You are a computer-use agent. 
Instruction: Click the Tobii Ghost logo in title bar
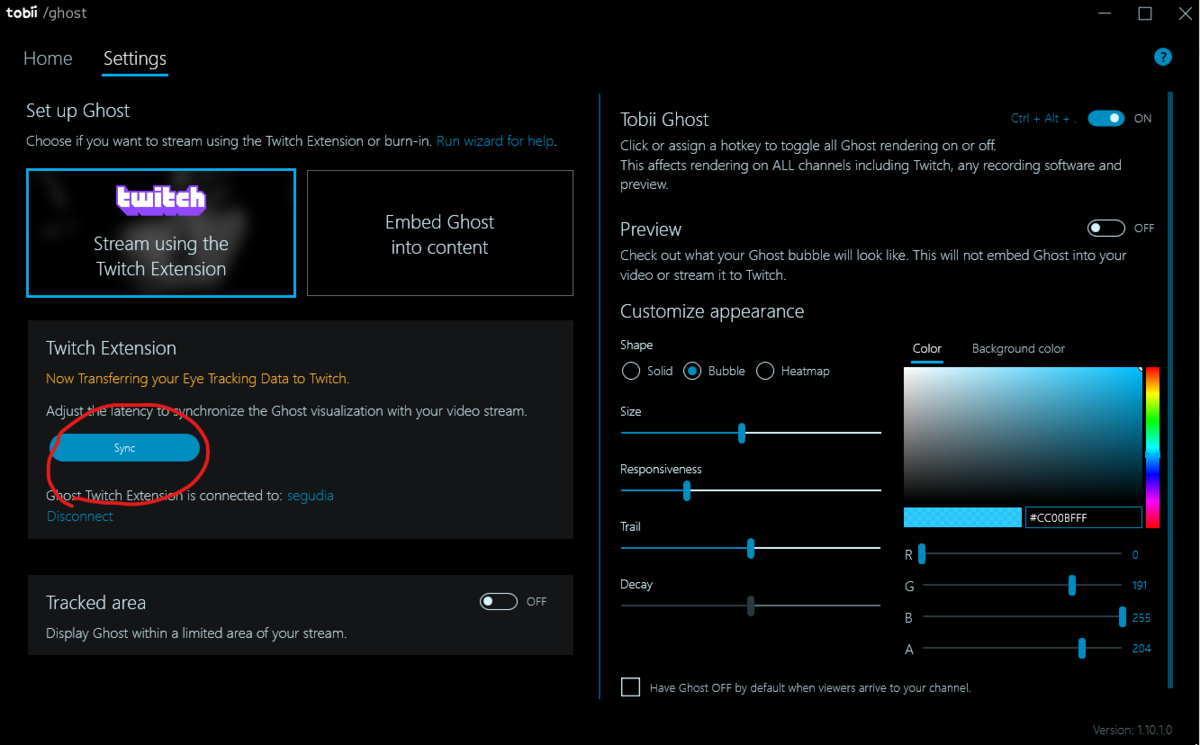click(47, 13)
